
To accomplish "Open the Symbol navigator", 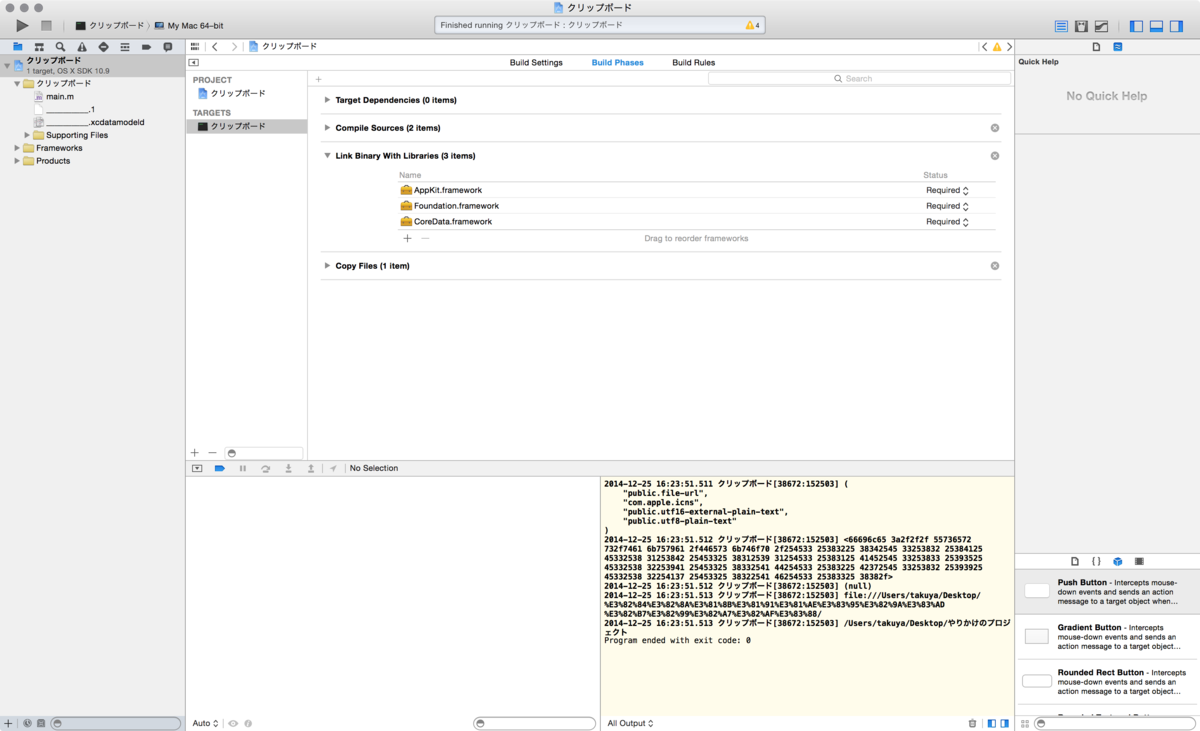I will point(39,47).
